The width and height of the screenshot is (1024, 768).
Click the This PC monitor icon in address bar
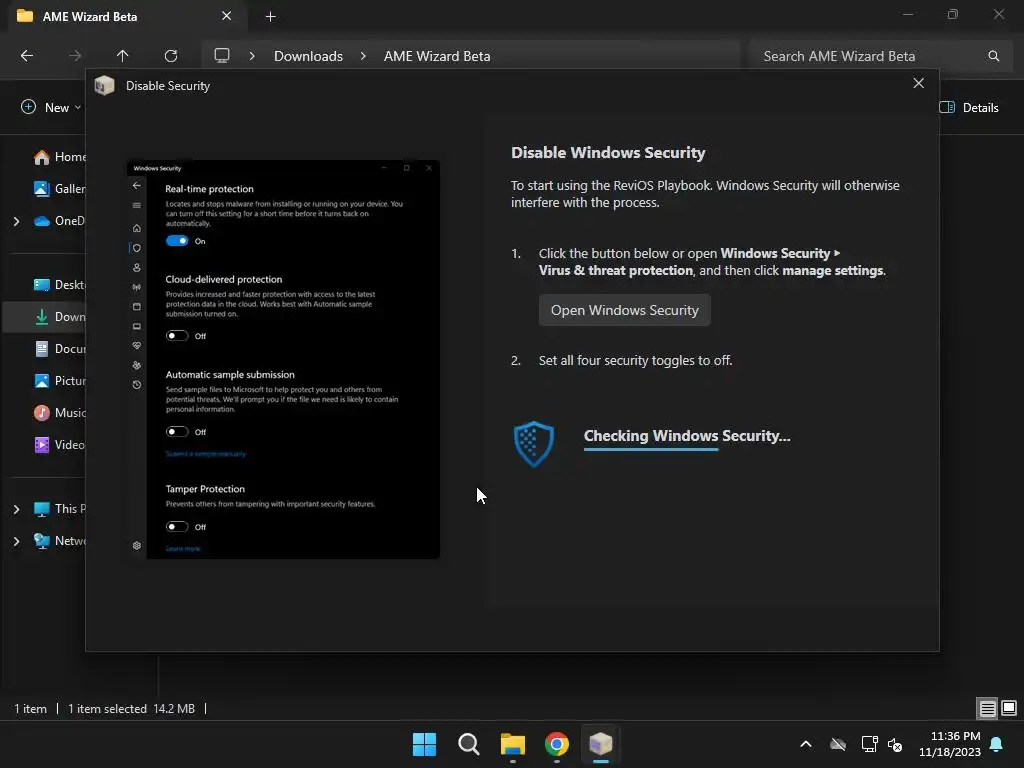click(222, 56)
